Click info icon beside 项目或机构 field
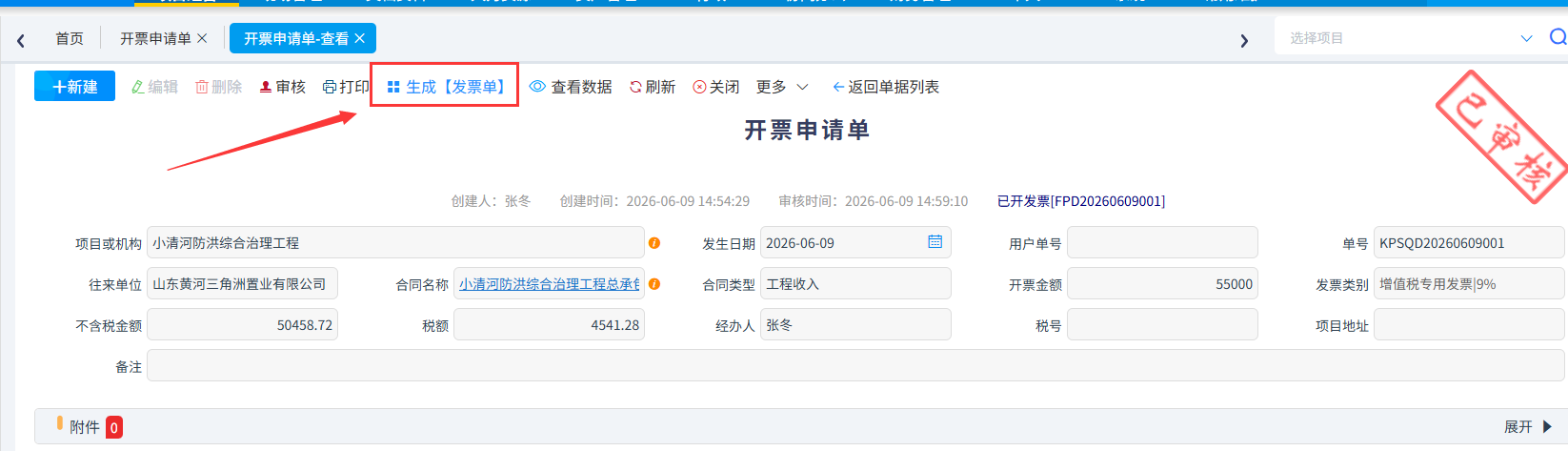 tap(654, 243)
